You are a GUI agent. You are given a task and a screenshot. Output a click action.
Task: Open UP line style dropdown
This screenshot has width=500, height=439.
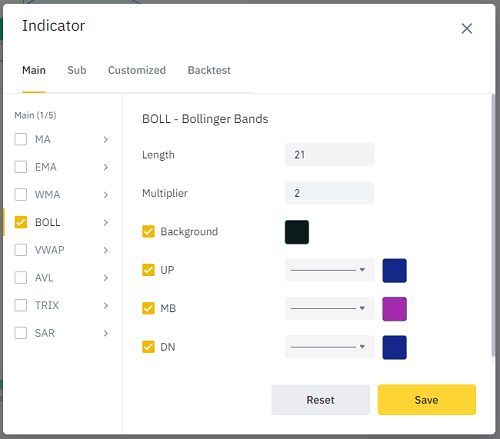tap(329, 270)
